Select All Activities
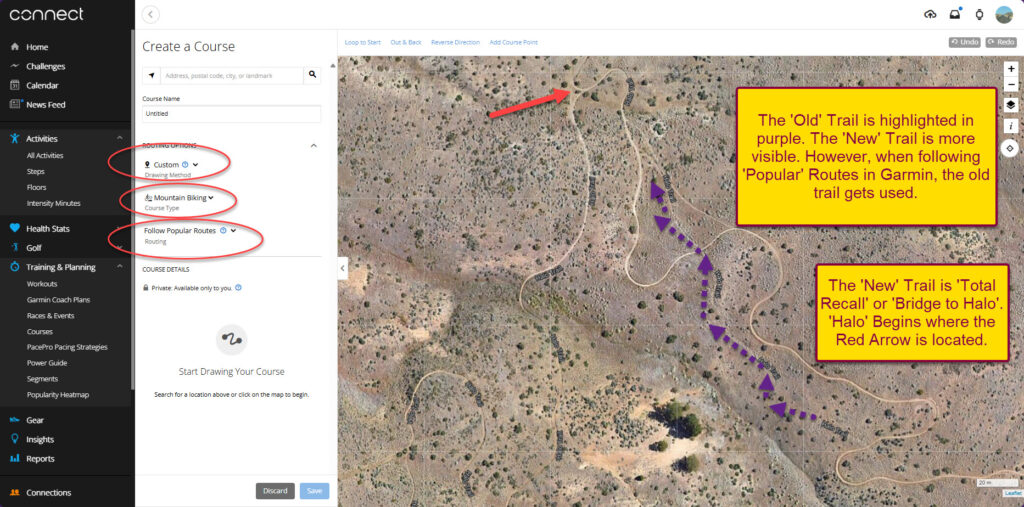The height and width of the screenshot is (507, 1024). click(45, 155)
